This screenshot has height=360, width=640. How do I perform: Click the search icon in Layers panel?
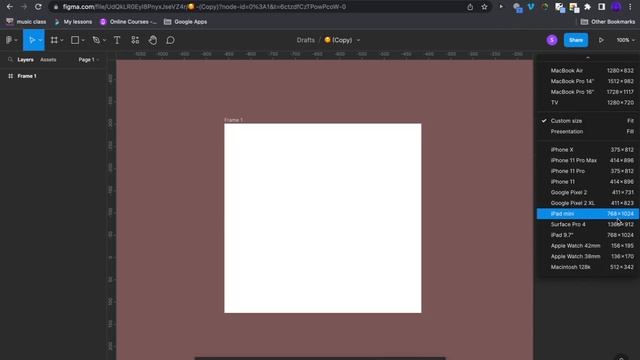coord(10,60)
